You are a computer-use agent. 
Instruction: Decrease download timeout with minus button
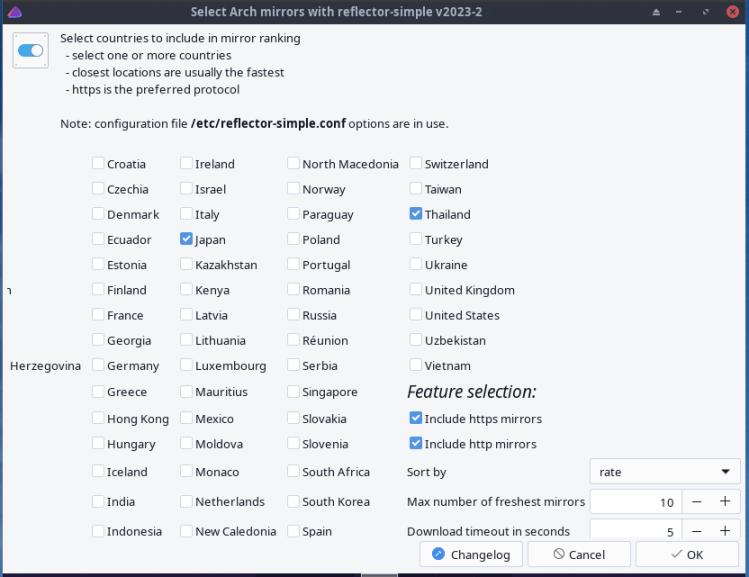pos(697,531)
